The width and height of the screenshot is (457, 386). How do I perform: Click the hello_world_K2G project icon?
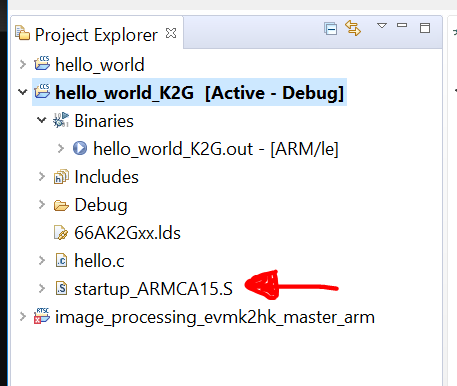click(42, 91)
